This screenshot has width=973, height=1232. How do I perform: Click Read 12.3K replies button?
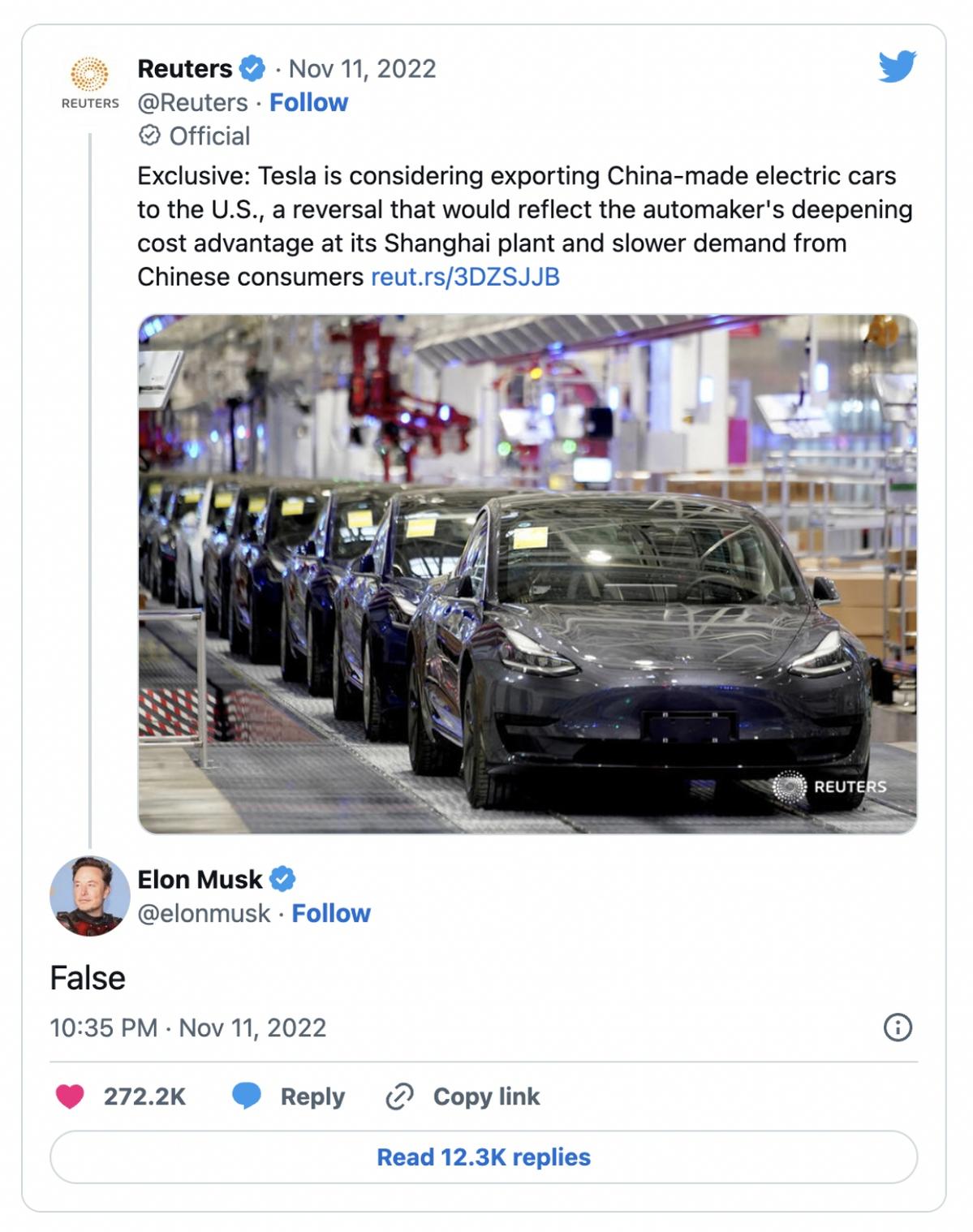click(484, 1157)
